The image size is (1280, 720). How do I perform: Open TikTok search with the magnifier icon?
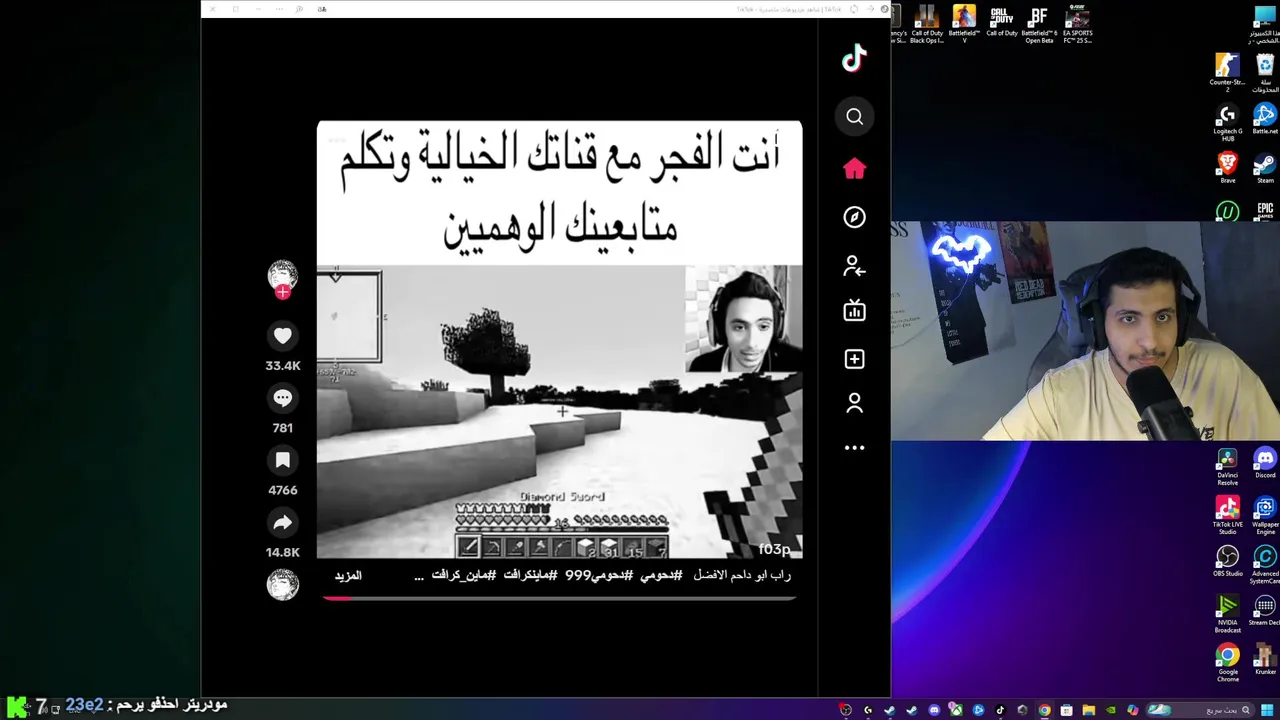click(854, 117)
